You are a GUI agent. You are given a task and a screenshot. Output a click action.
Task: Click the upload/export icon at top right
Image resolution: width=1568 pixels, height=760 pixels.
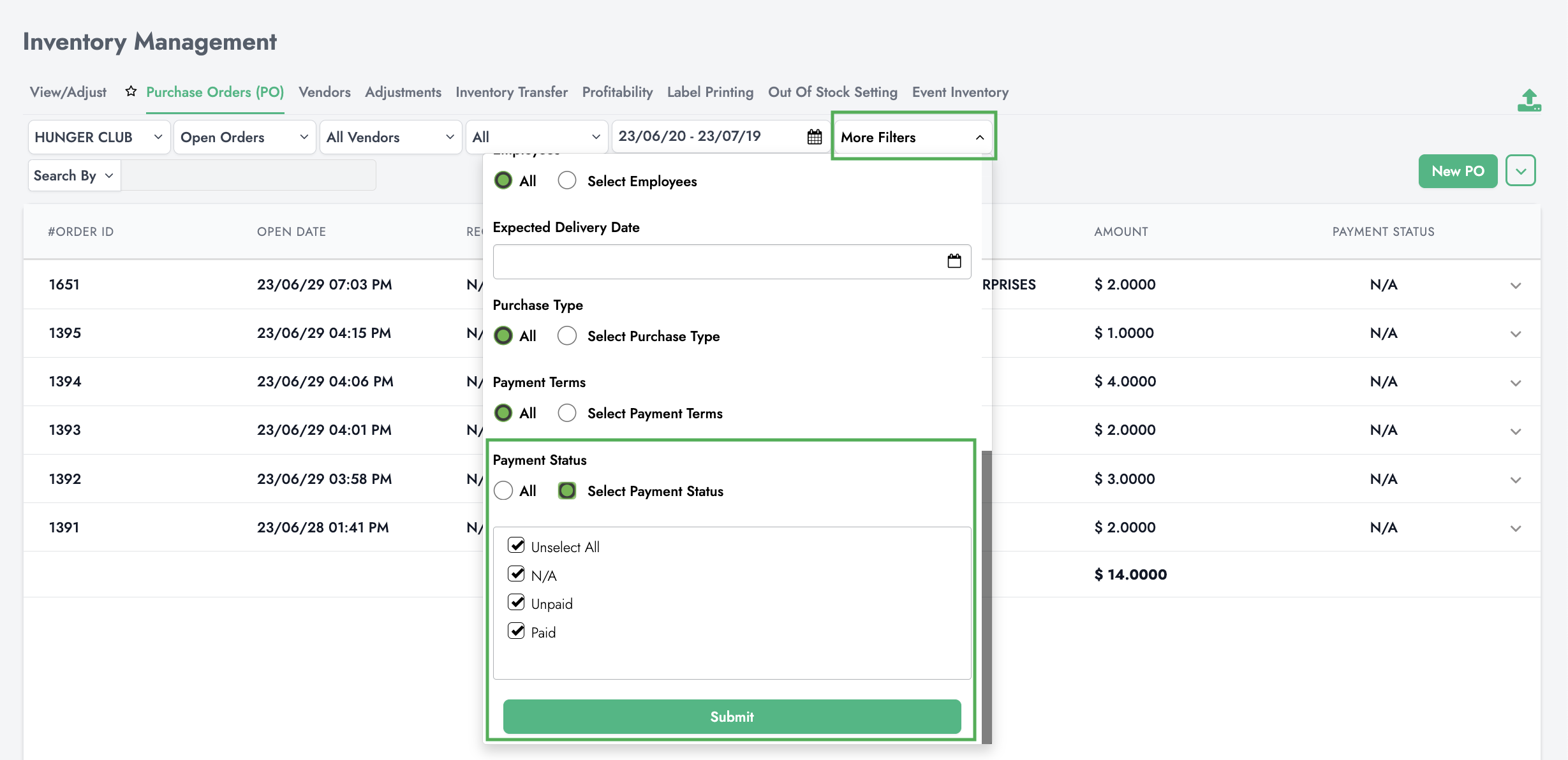click(x=1528, y=101)
